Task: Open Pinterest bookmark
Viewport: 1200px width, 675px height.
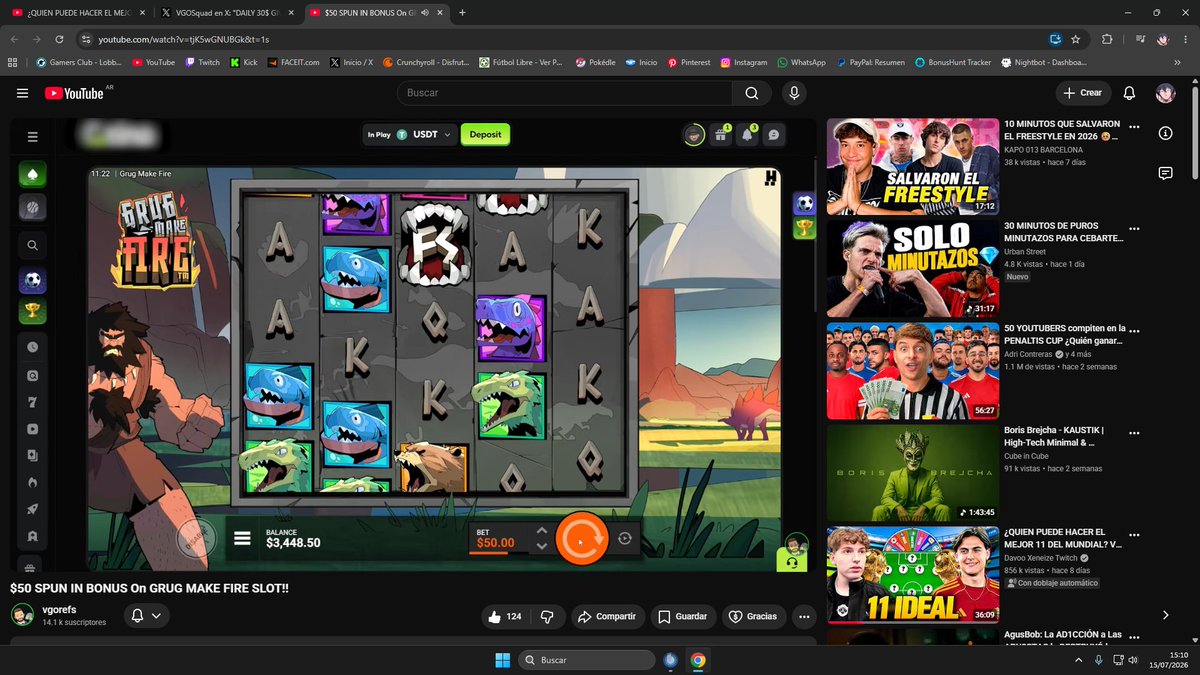Action: point(689,62)
